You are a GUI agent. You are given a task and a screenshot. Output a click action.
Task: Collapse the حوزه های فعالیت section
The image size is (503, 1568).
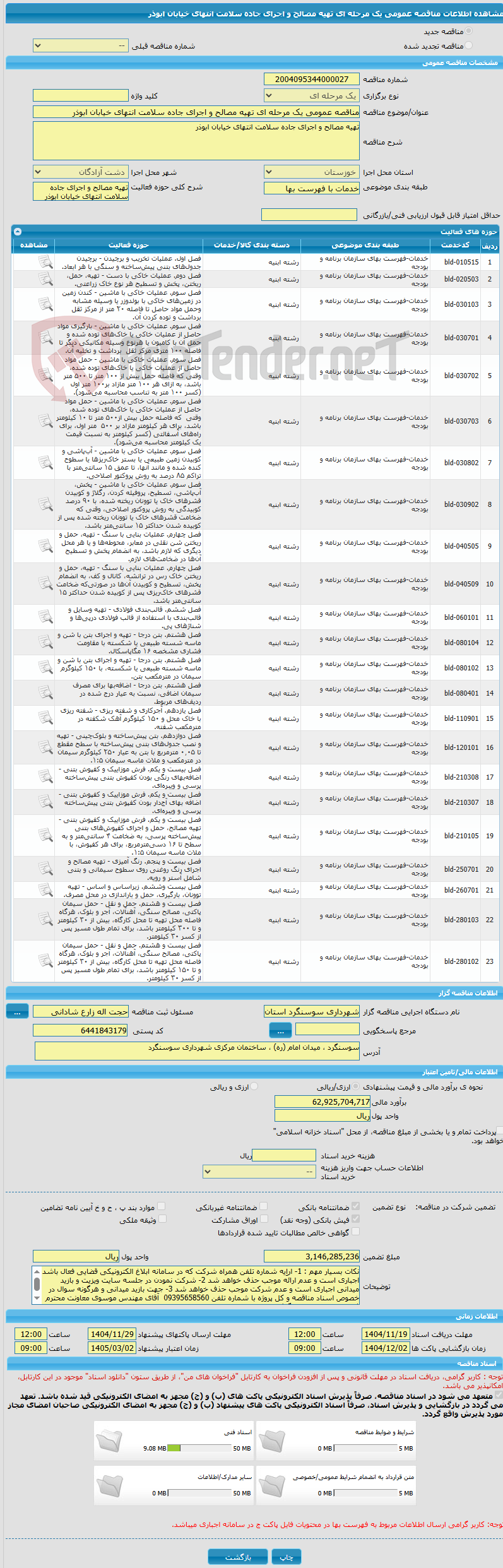coord(17,232)
